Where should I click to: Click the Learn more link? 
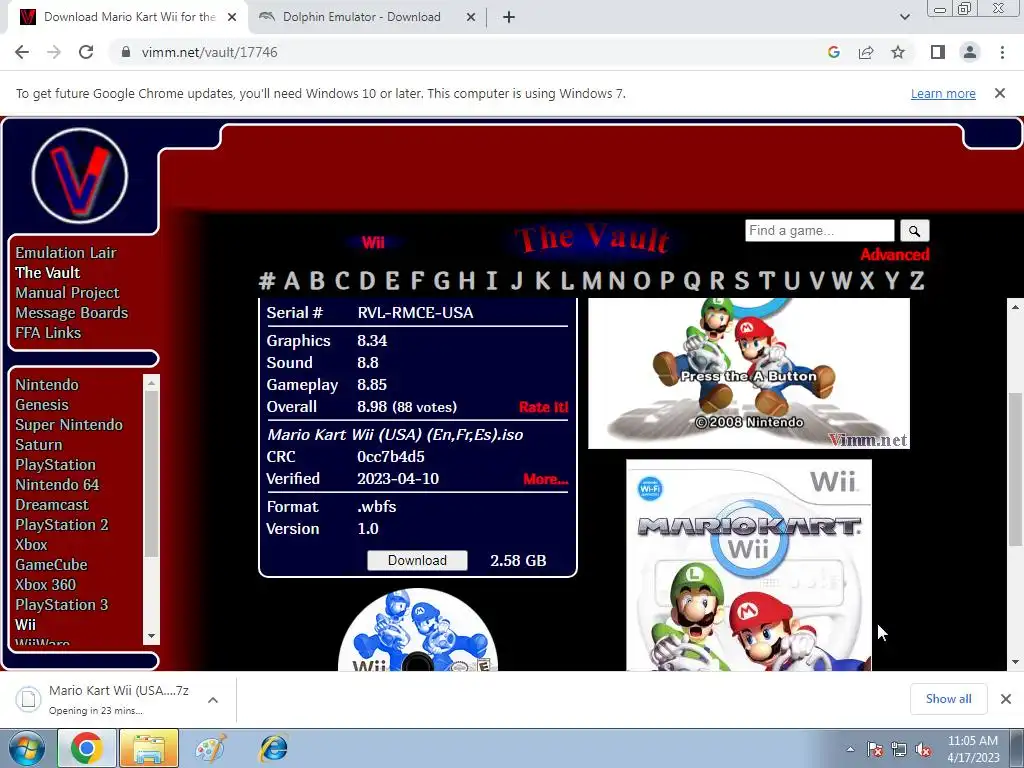(x=943, y=93)
